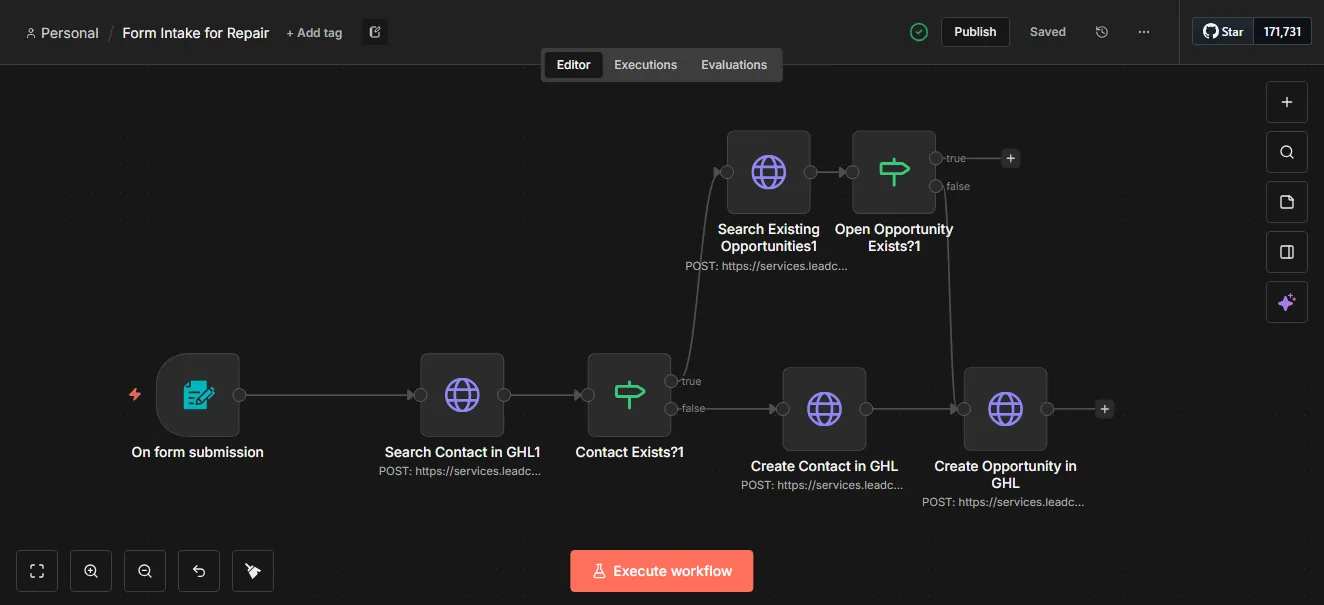
Task: Open the Search Existing Opportunities1 node
Action: [769, 172]
